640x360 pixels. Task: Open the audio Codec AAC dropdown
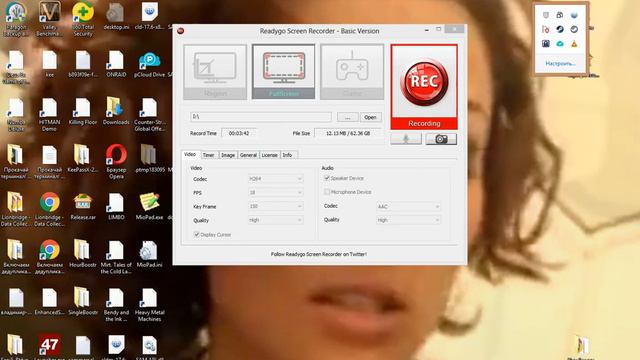[x=408, y=207]
